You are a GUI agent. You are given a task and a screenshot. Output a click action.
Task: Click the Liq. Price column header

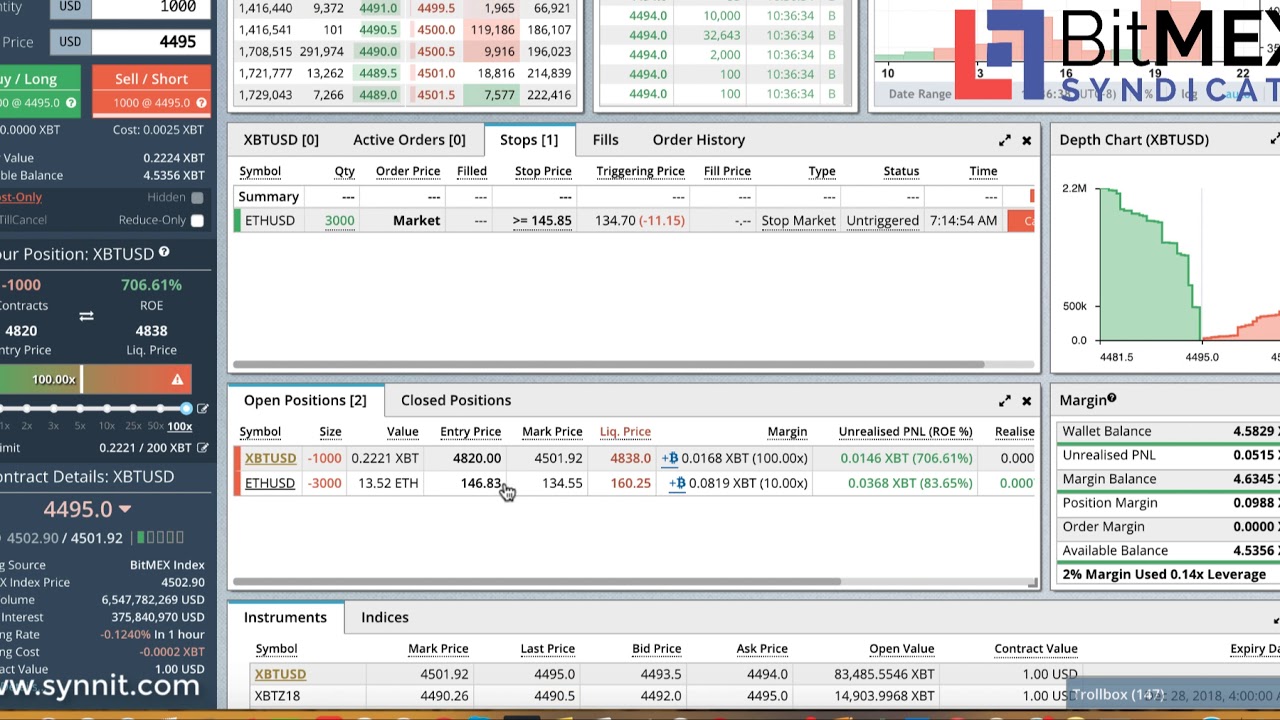[625, 431]
